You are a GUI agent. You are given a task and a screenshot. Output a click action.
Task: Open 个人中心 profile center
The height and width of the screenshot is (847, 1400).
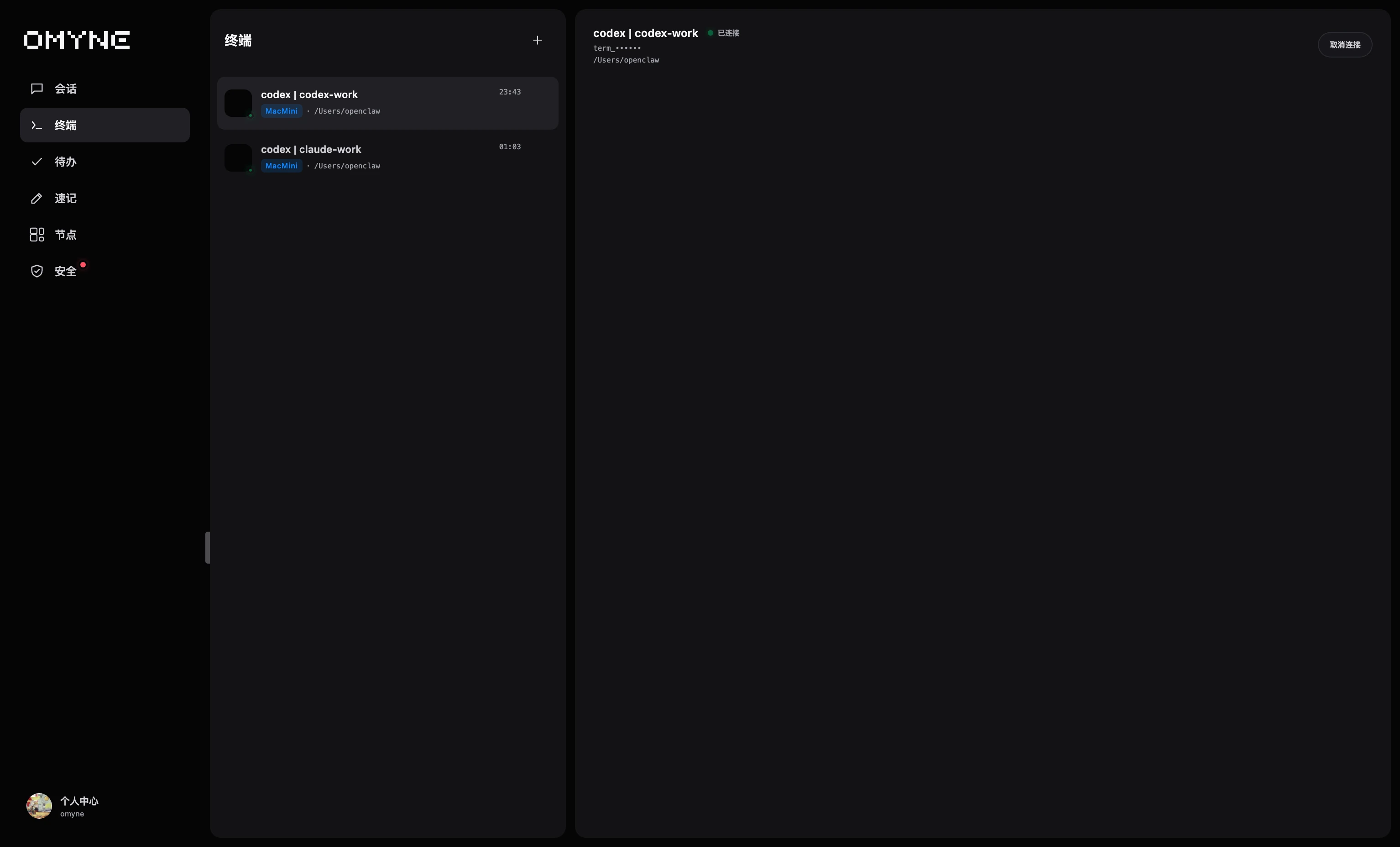coord(79,801)
